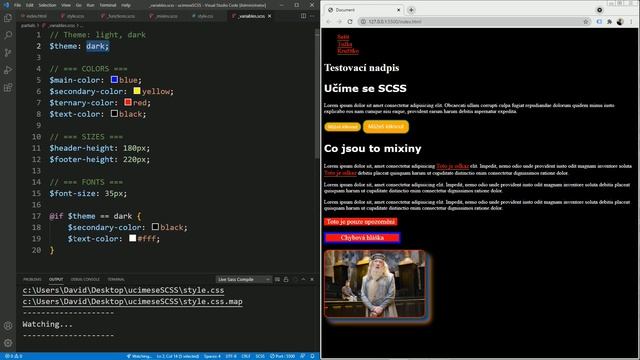The height and width of the screenshot is (360, 640).
Task: Clear the output panel
Action: click(277, 280)
